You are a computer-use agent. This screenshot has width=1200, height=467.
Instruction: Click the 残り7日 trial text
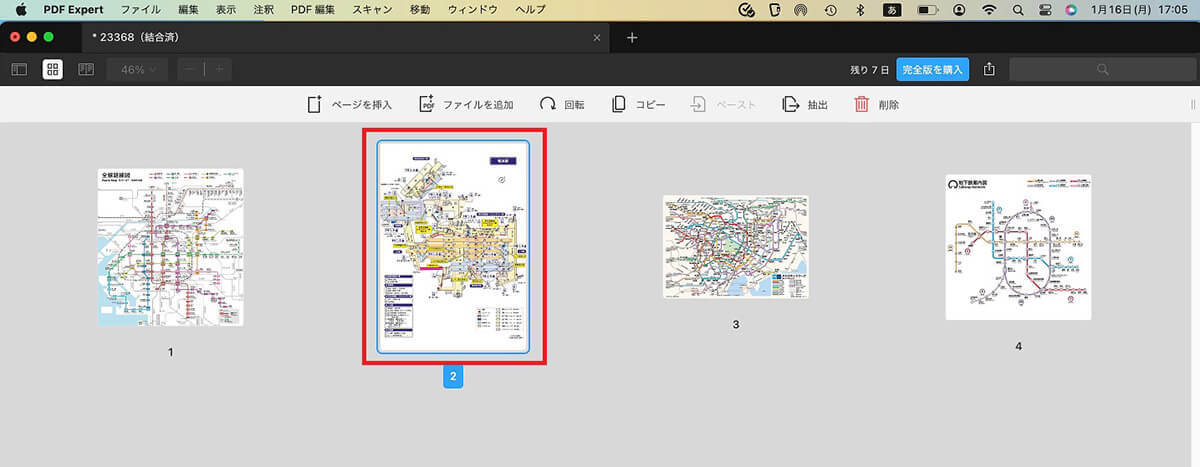coord(869,69)
